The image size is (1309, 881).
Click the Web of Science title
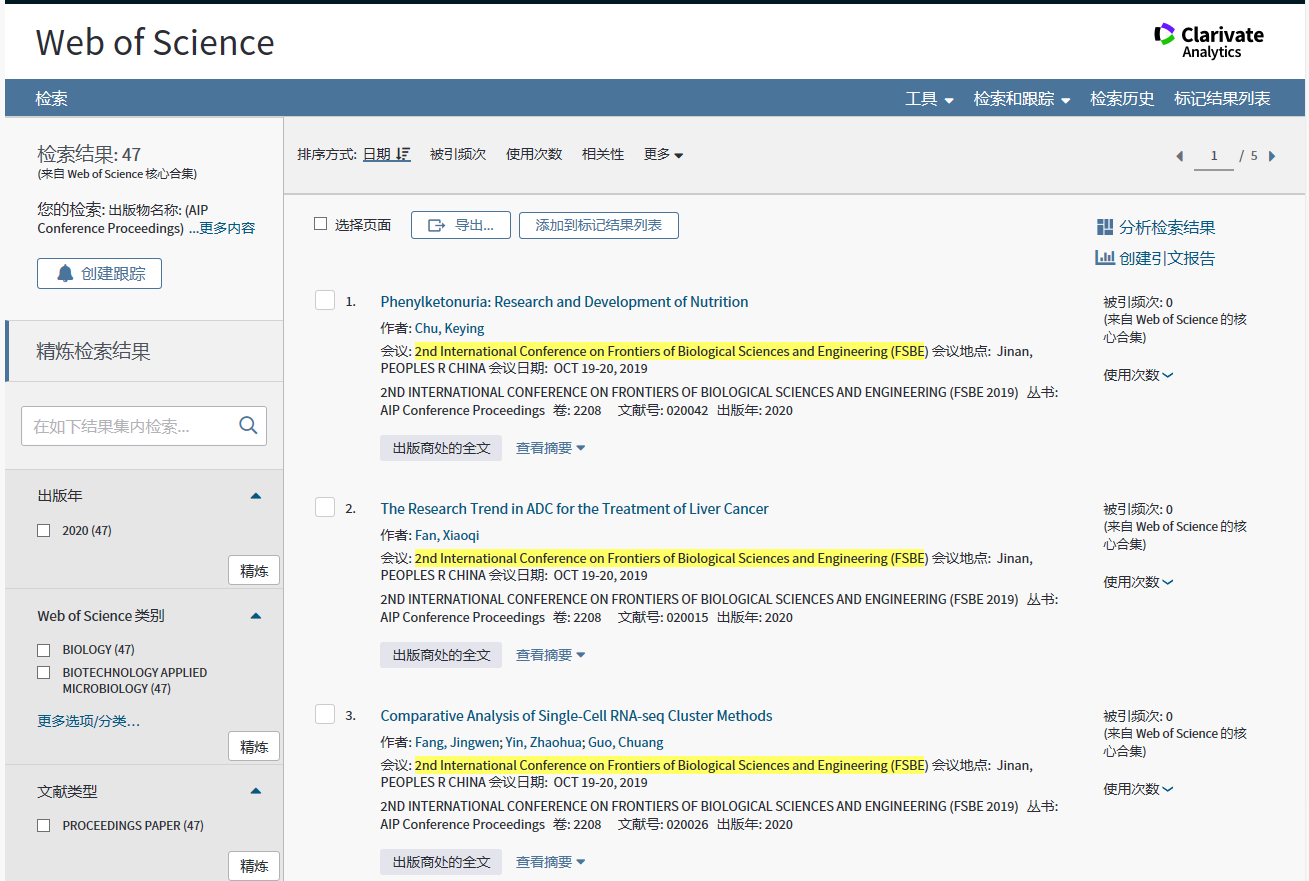(x=155, y=42)
